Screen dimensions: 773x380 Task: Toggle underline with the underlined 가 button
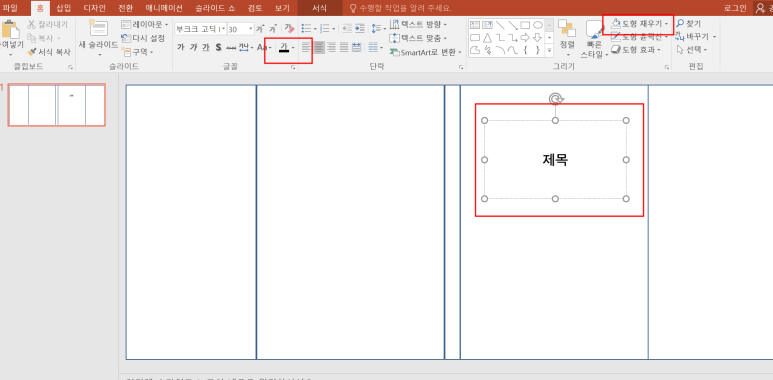click(206, 47)
